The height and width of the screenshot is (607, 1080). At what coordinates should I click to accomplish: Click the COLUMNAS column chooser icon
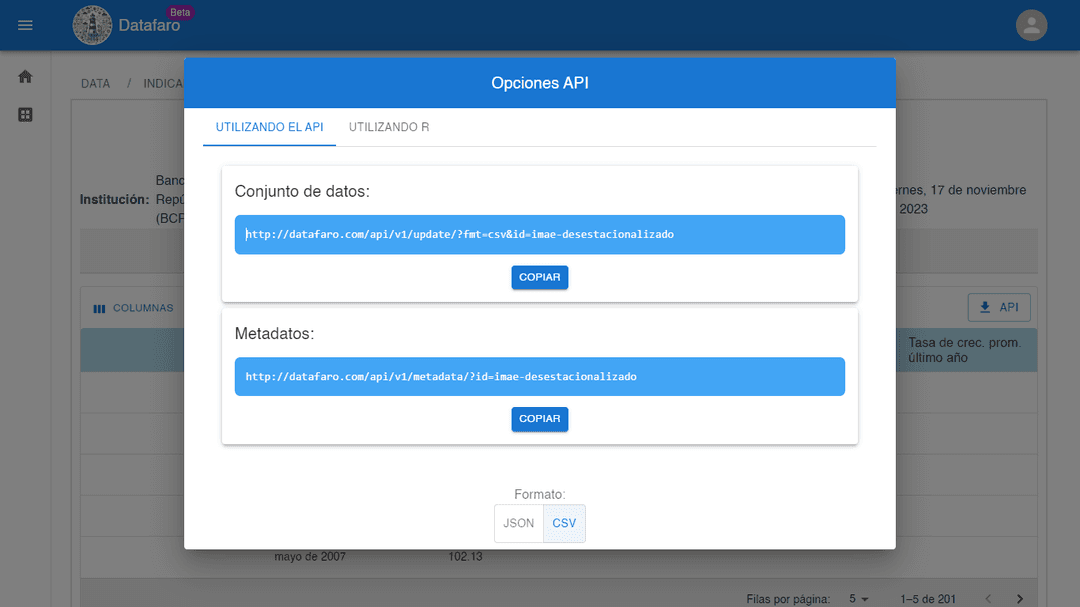coord(99,309)
